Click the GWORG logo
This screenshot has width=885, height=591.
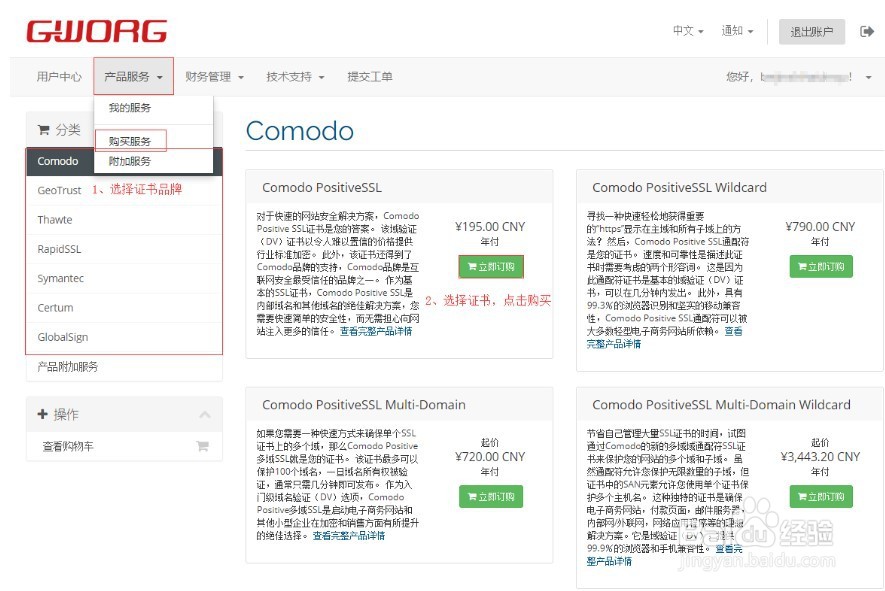(x=97, y=32)
